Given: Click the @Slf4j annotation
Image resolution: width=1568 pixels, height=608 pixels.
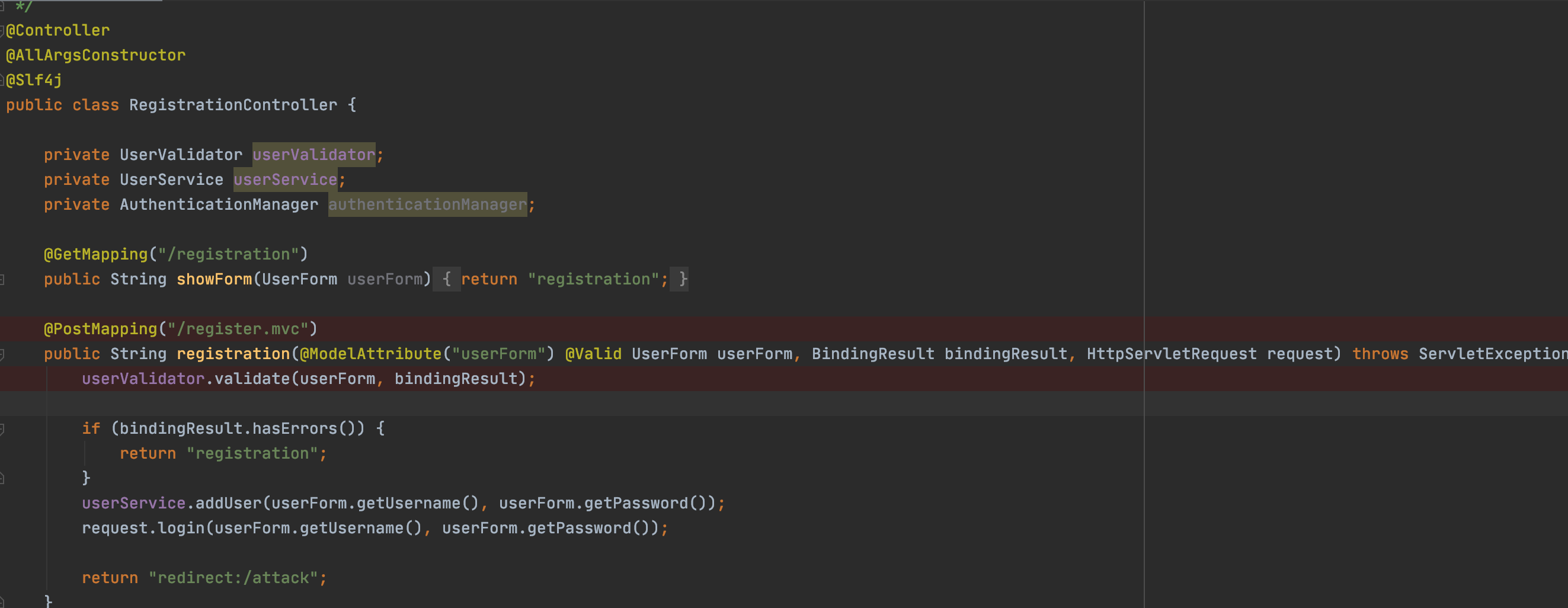Looking at the screenshot, I should click(x=34, y=81).
